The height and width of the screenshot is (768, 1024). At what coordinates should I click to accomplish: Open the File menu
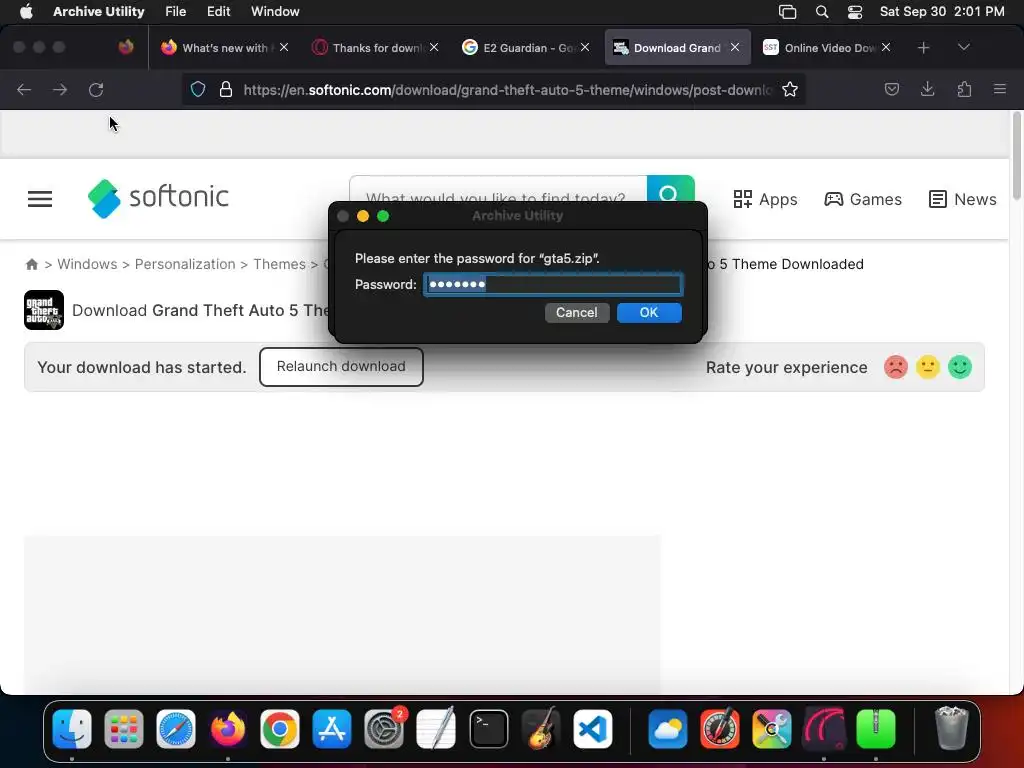[x=176, y=11]
